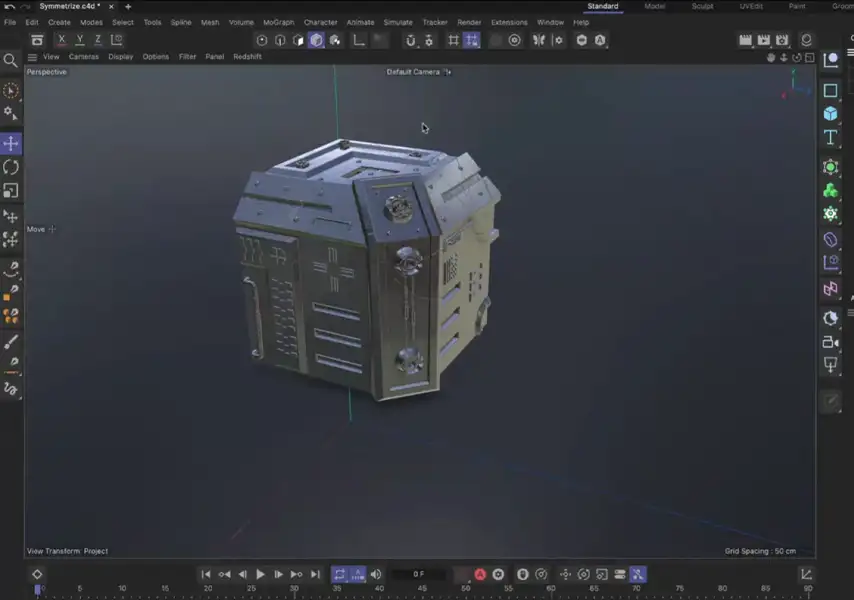Open the MoGraph Cloner icon
854x600 pixels.
click(830, 190)
